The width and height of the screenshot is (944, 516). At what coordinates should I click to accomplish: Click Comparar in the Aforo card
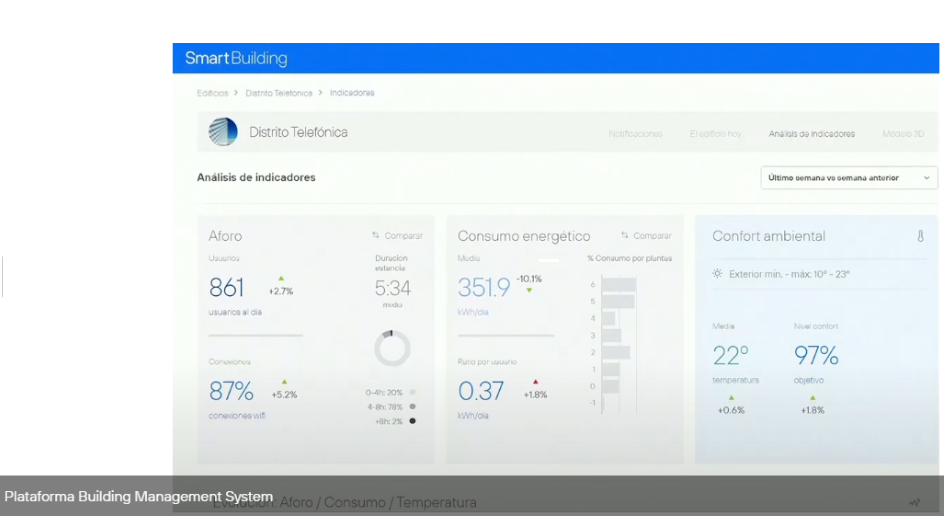[x=397, y=235]
